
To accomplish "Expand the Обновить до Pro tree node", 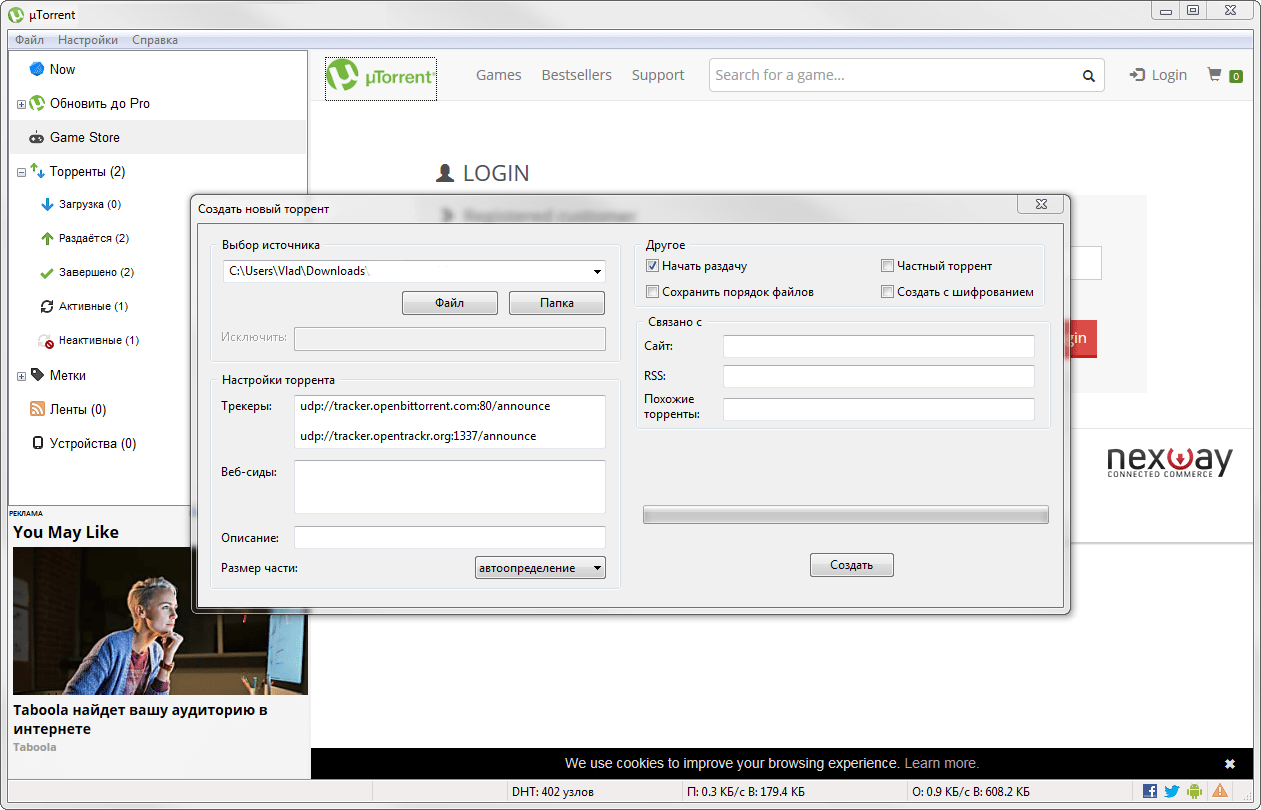I will (21, 104).
